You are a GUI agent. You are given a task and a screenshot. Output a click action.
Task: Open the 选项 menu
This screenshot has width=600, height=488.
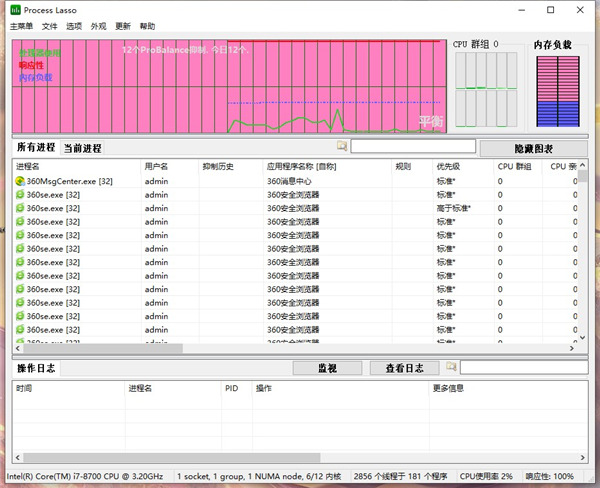[x=74, y=26]
